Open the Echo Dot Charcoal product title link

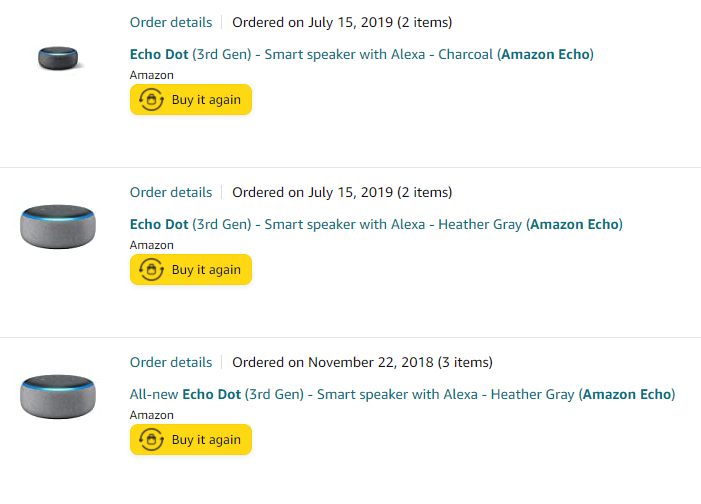(362, 54)
